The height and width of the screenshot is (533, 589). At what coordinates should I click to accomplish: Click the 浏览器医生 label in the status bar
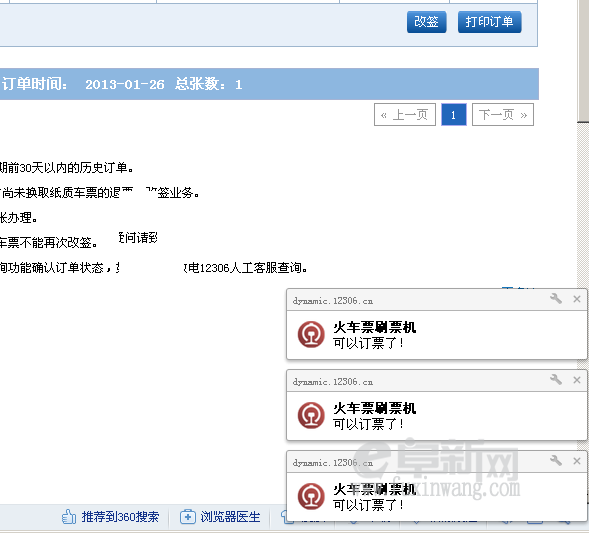(230, 517)
